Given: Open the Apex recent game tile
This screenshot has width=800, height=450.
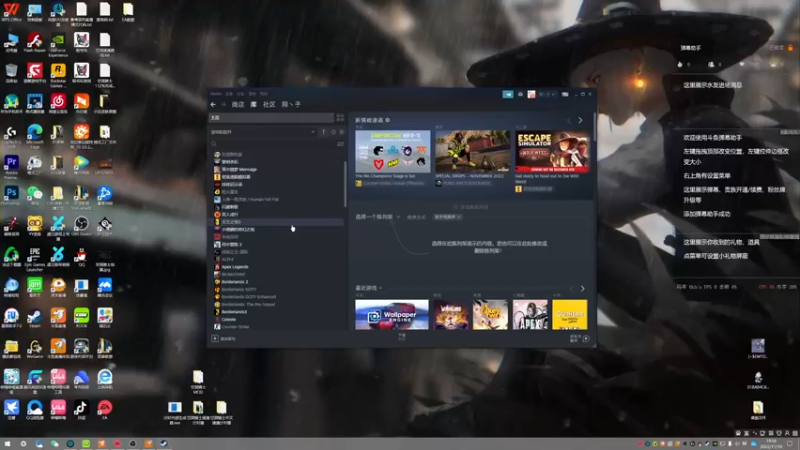Looking at the screenshot, I should pyautogui.click(x=530, y=314).
